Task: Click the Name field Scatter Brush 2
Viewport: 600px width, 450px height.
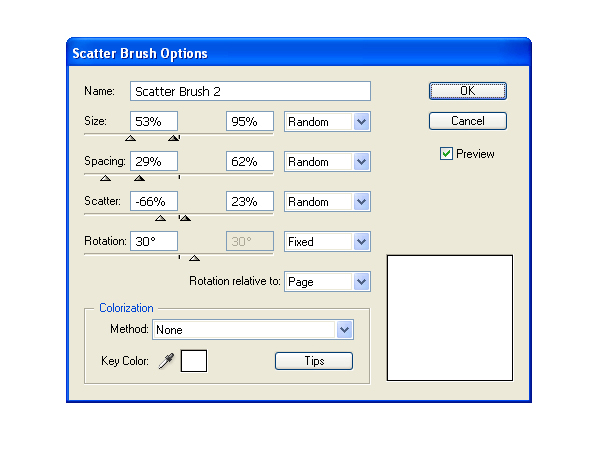Action: (250, 91)
